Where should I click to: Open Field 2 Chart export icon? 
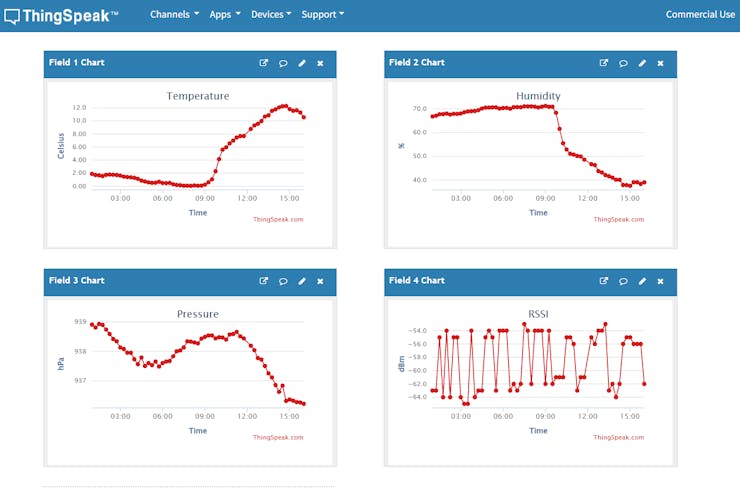(x=604, y=63)
